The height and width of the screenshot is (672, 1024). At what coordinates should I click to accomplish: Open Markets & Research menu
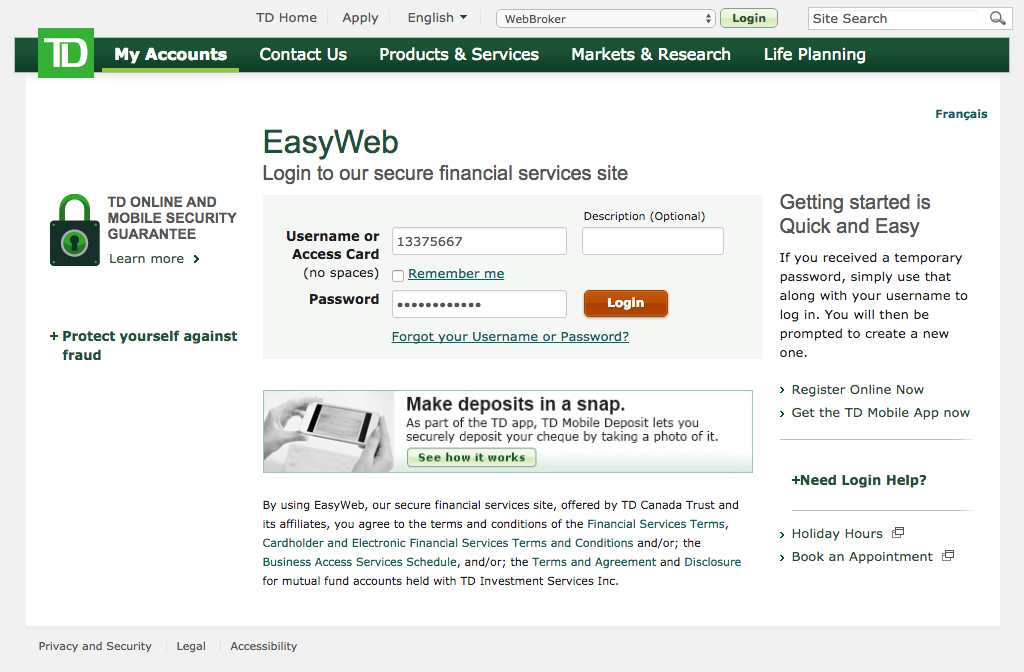click(651, 54)
